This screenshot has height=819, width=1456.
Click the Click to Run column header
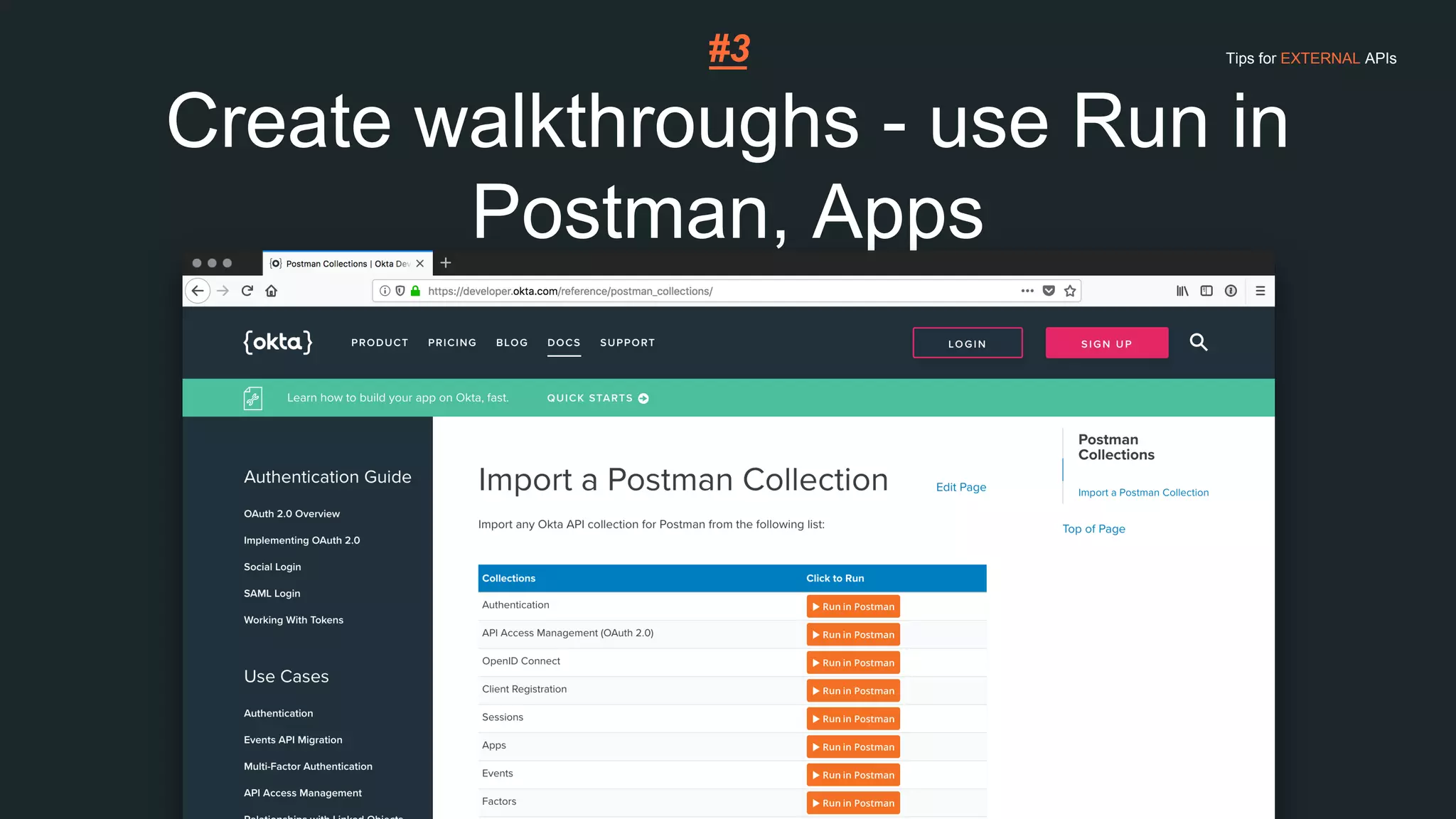pos(835,579)
